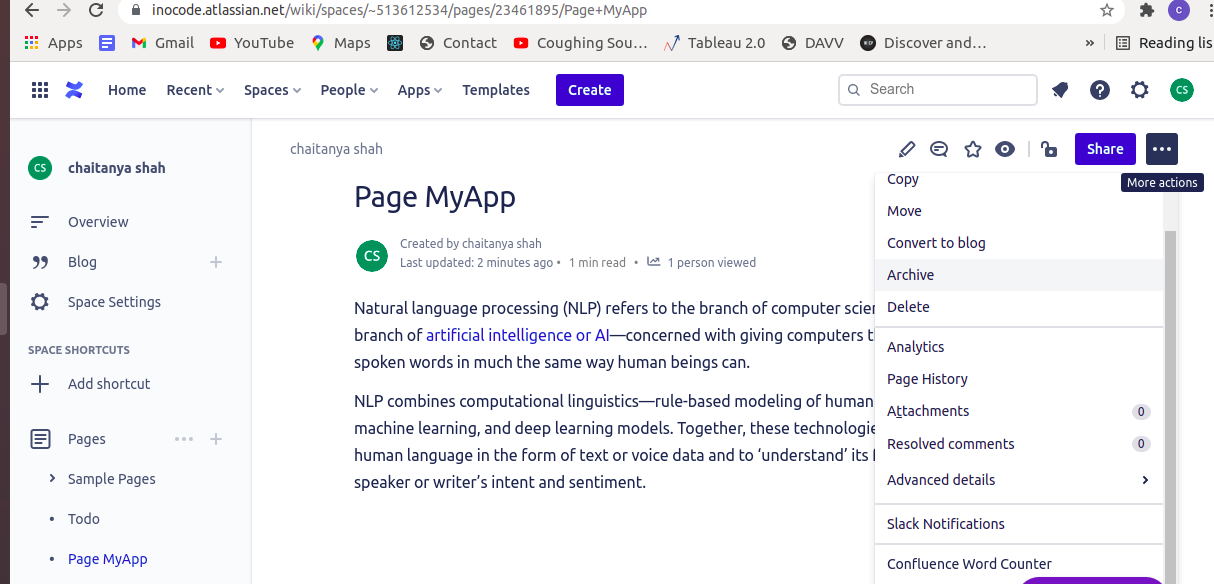Image resolution: width=1214 pixels, height=584 pixels.
Task: Open Page History
Action: click(x=1019, y=379)
